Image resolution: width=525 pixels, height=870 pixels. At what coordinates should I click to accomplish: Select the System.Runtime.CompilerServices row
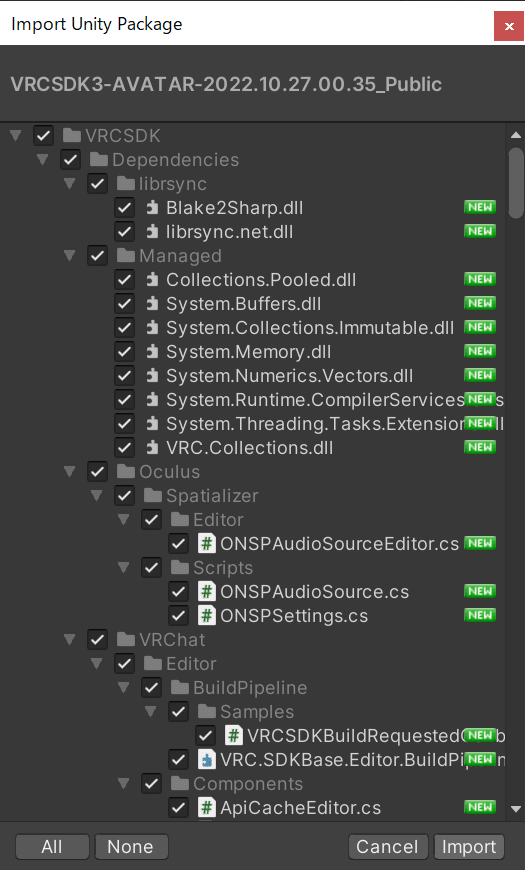tap(253, 399)
